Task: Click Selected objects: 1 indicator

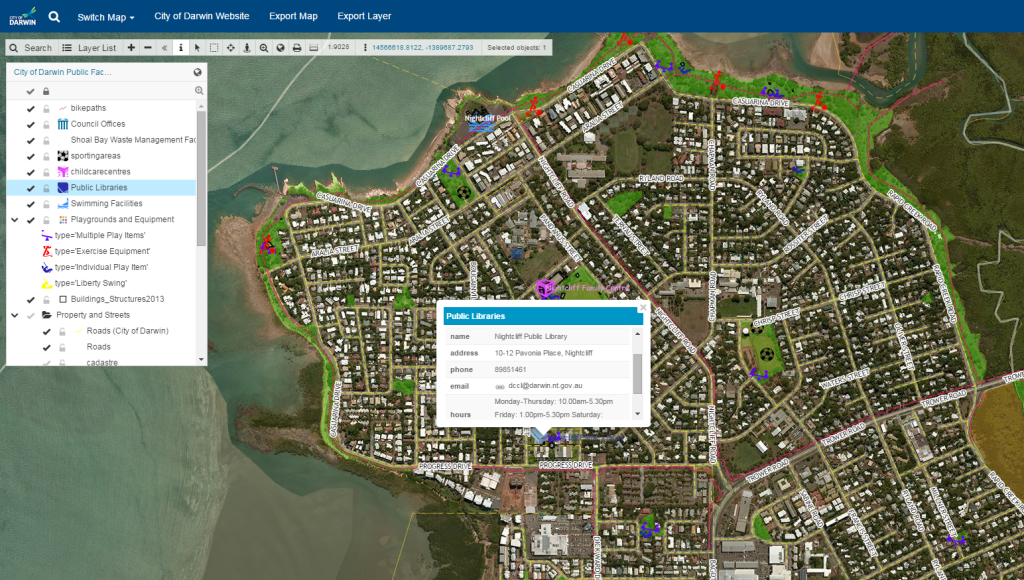Action: click(517, 48)
